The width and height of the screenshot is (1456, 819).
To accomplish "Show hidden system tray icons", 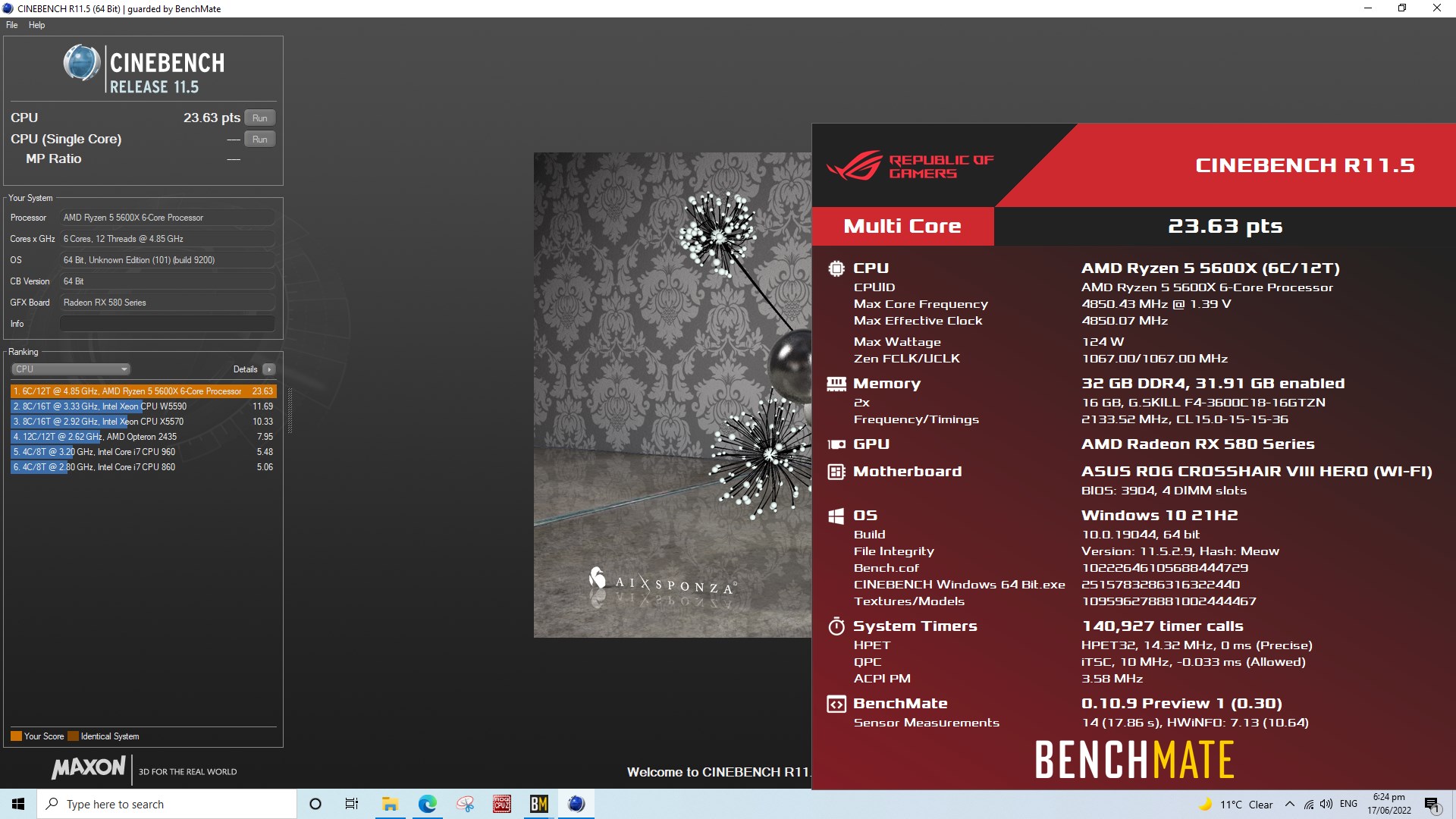I will click(1289, 804).
